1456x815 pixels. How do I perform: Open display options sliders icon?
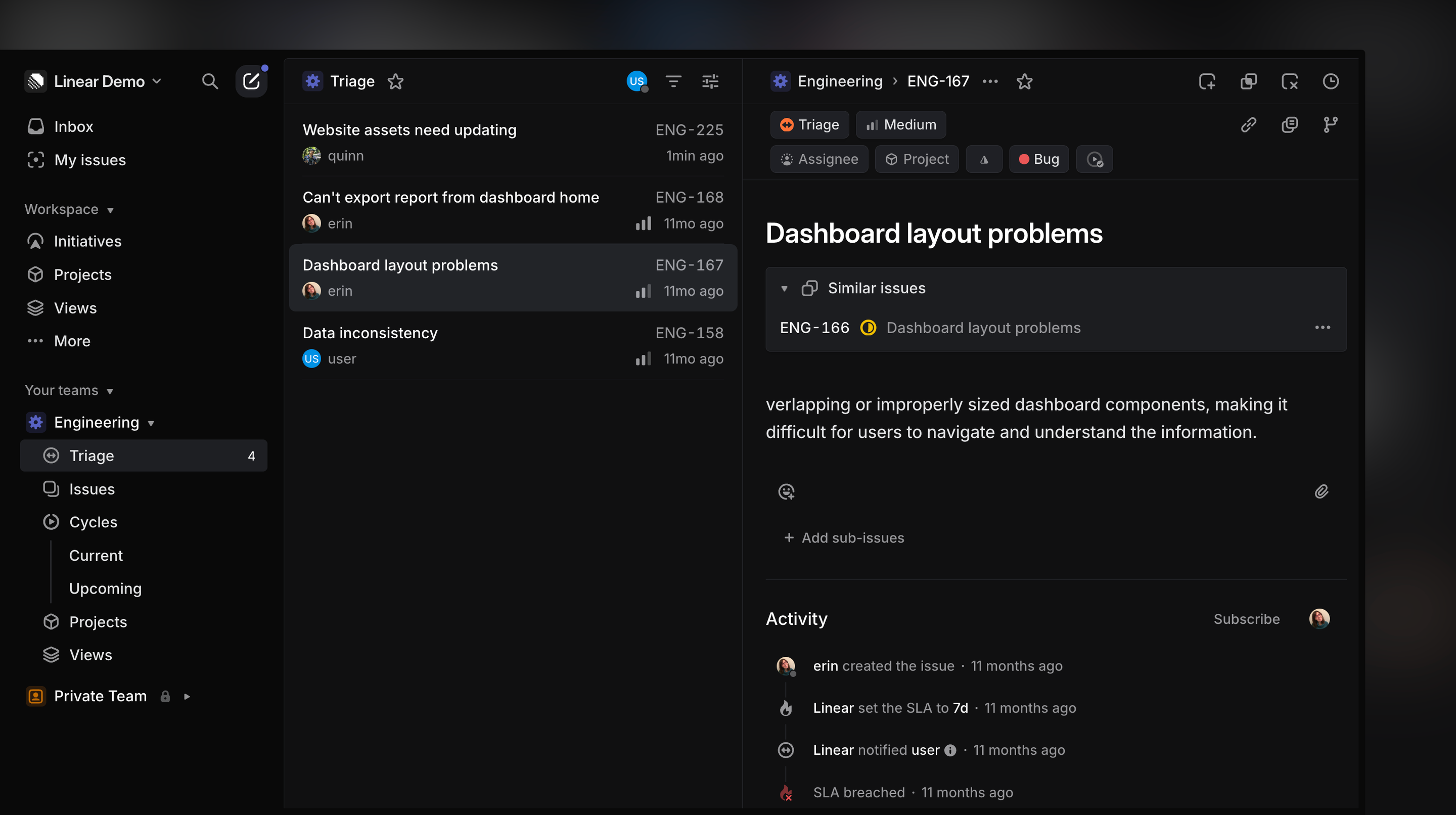point(710,81)
